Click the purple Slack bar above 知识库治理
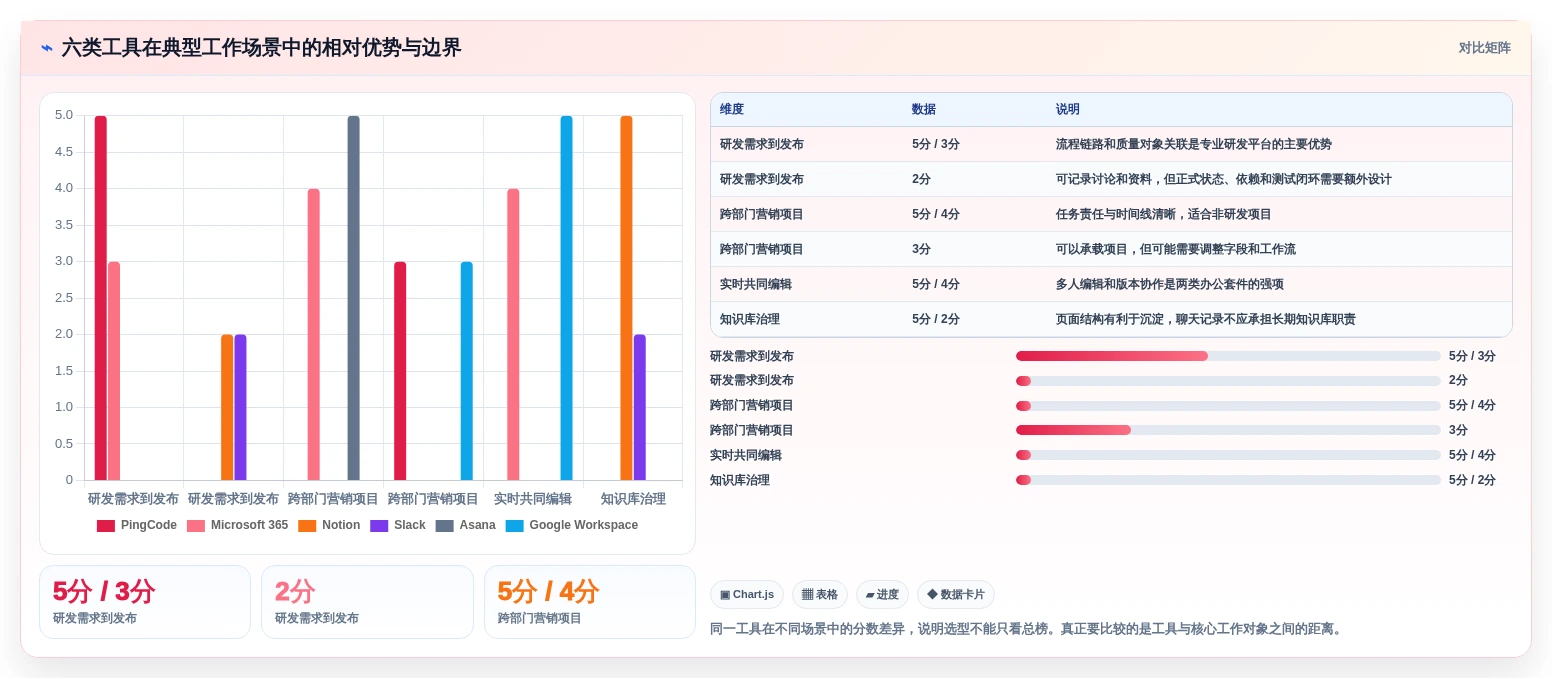The width and height of the screenshot is (1552, 678). click(640, 407)
